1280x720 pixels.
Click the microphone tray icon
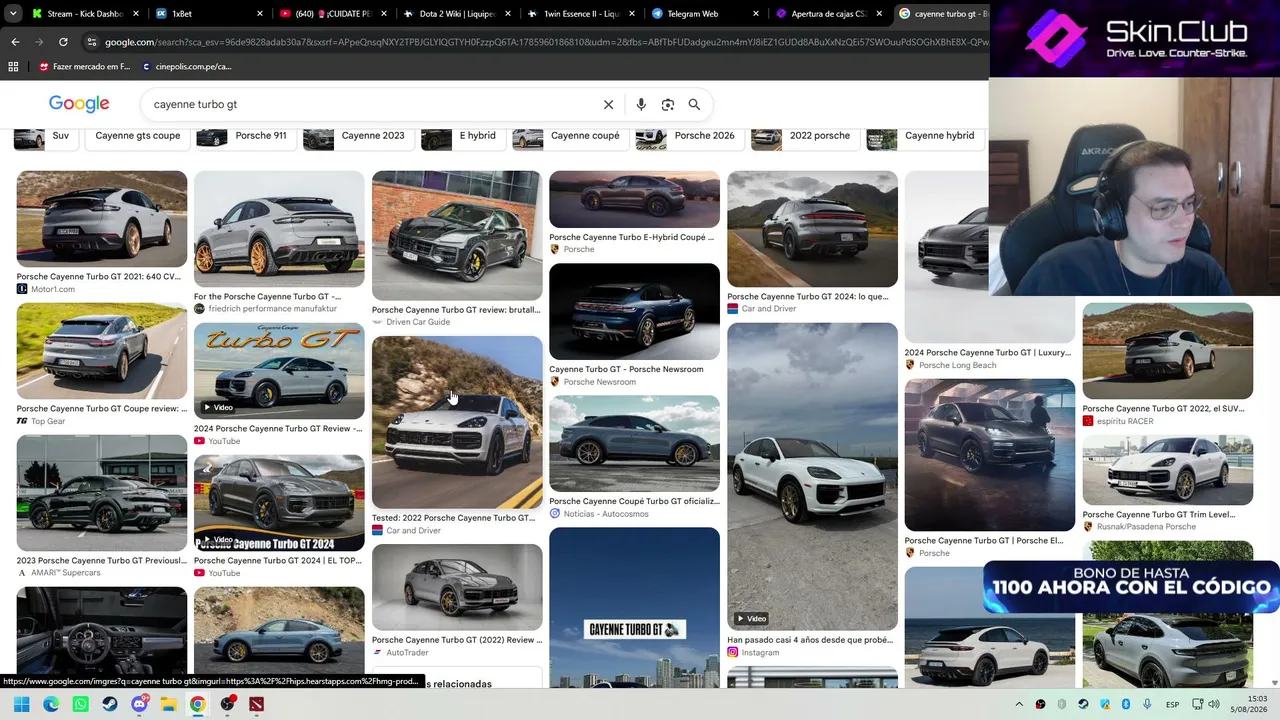click(1147, 704)
